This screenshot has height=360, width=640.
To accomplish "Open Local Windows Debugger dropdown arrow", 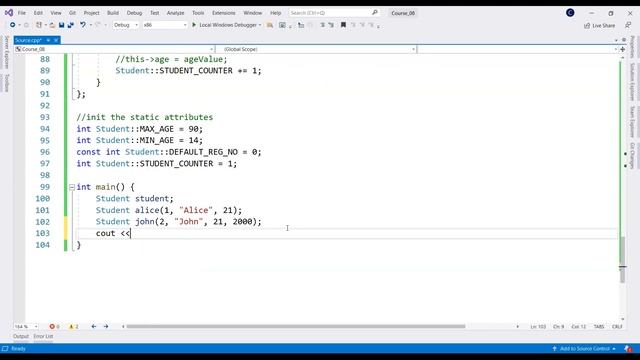I will (x=260, y=25).
